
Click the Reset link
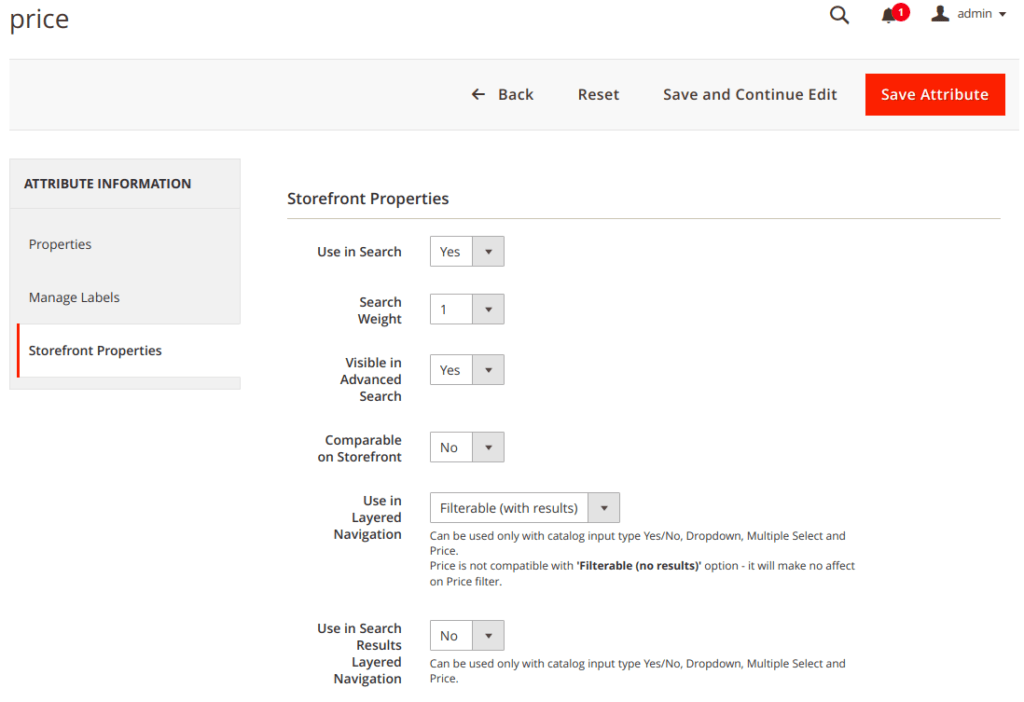(x=598, y=94)
